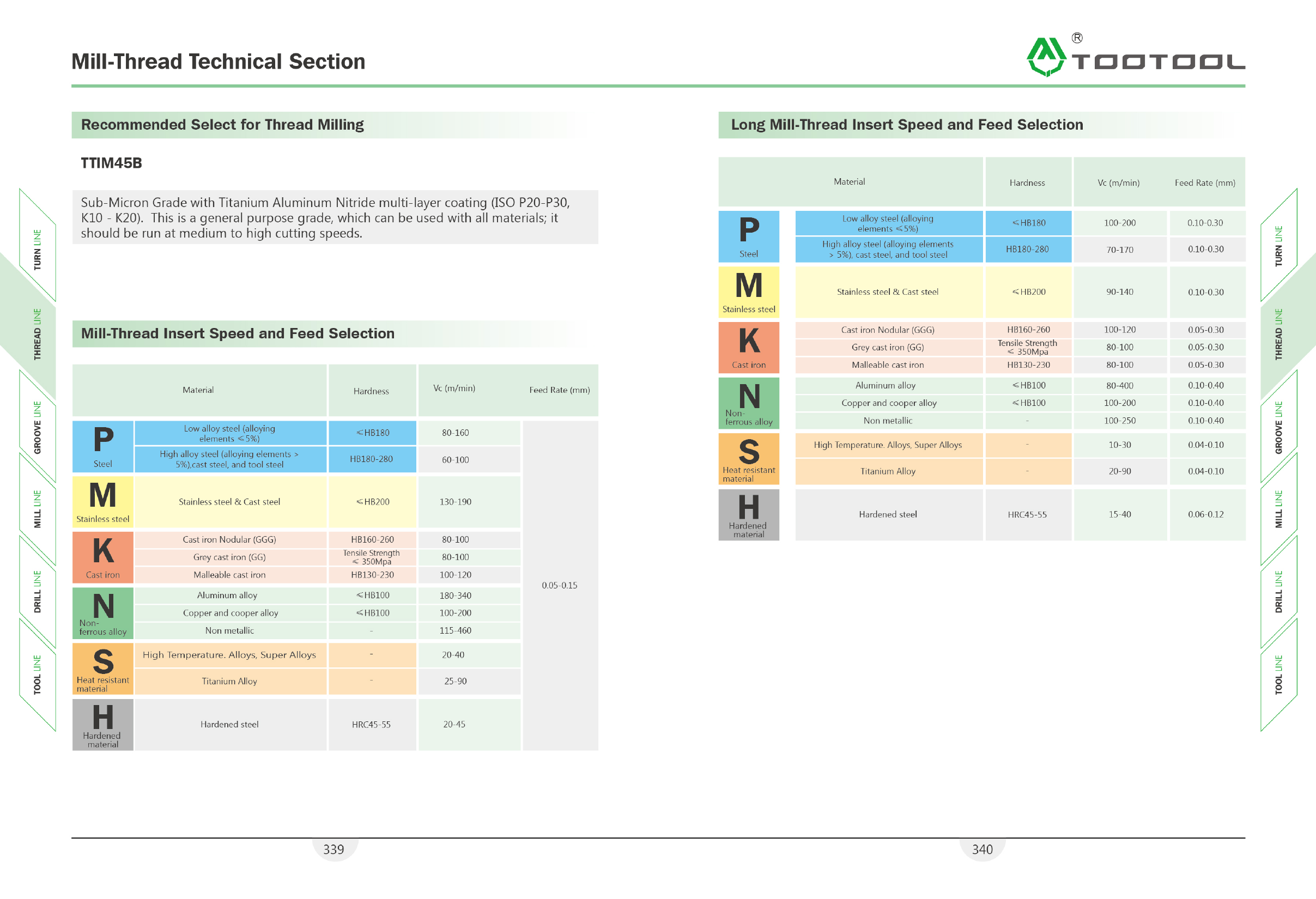Click the '180-340' Vc value for aluminum alloy
This screenshot has width=1316, height=899.
(455, 596)
